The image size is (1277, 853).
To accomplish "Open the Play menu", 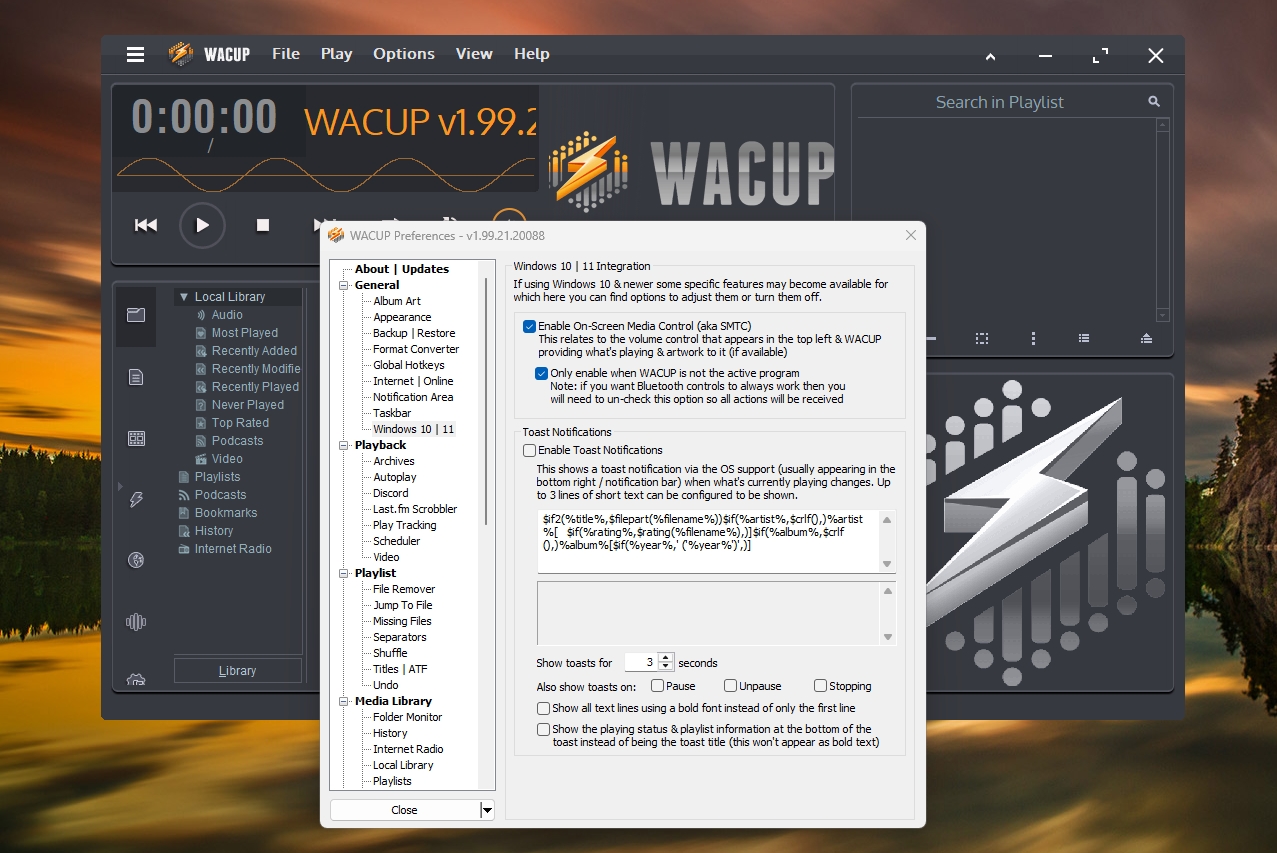I will [x=336, y=54].
